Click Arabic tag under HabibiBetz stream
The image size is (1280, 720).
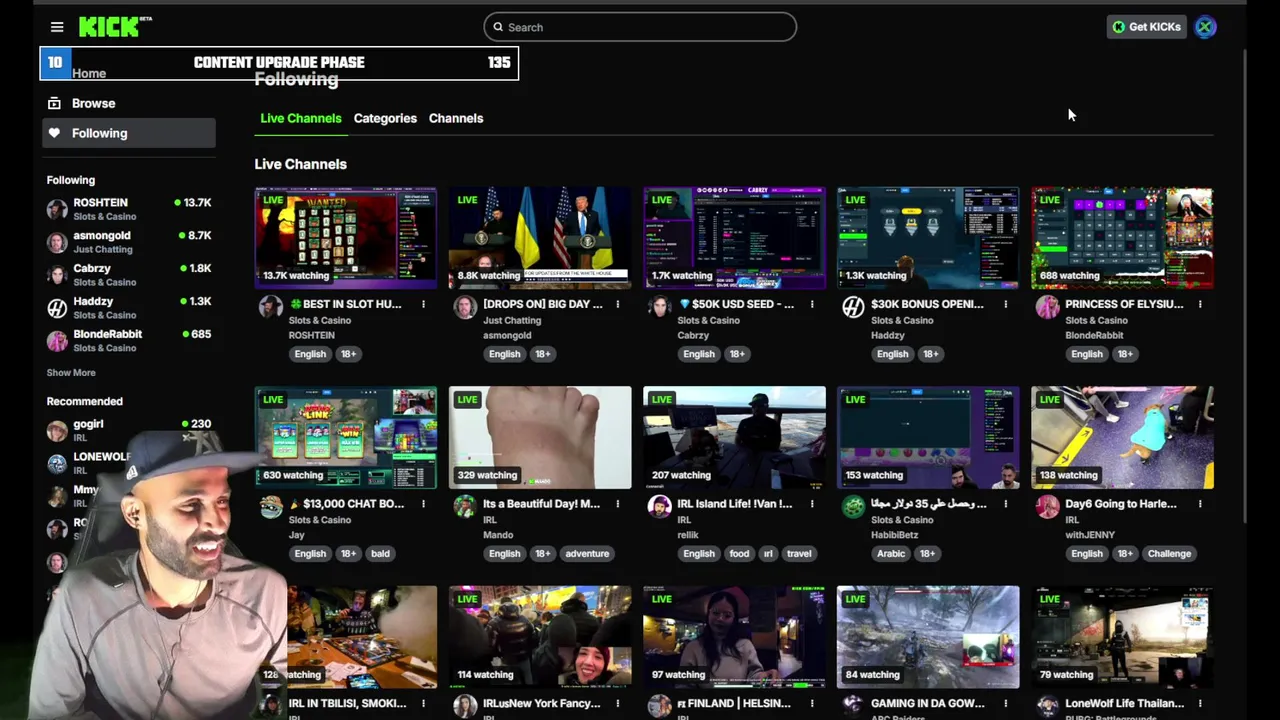point(891,553)
